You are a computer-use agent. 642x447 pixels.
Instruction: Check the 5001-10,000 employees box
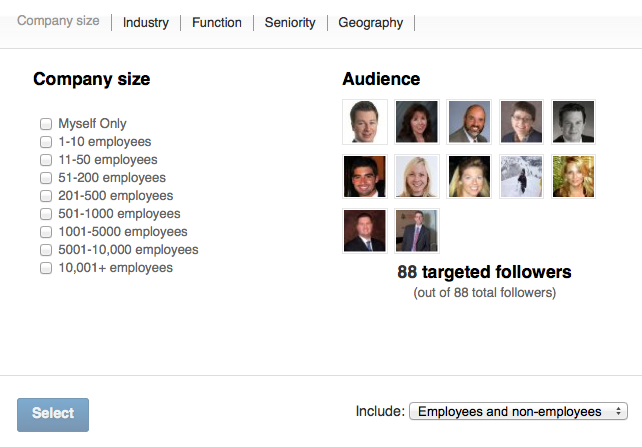coord(46,250)
